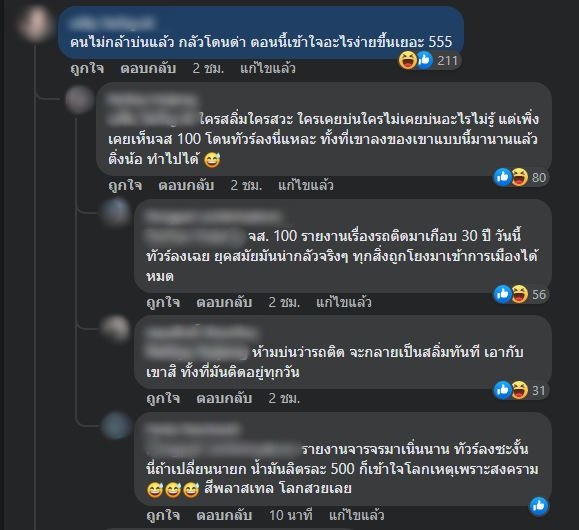Open แก้ไขแล้ว on the 30 ปี comment

click(x=344, y=302)
